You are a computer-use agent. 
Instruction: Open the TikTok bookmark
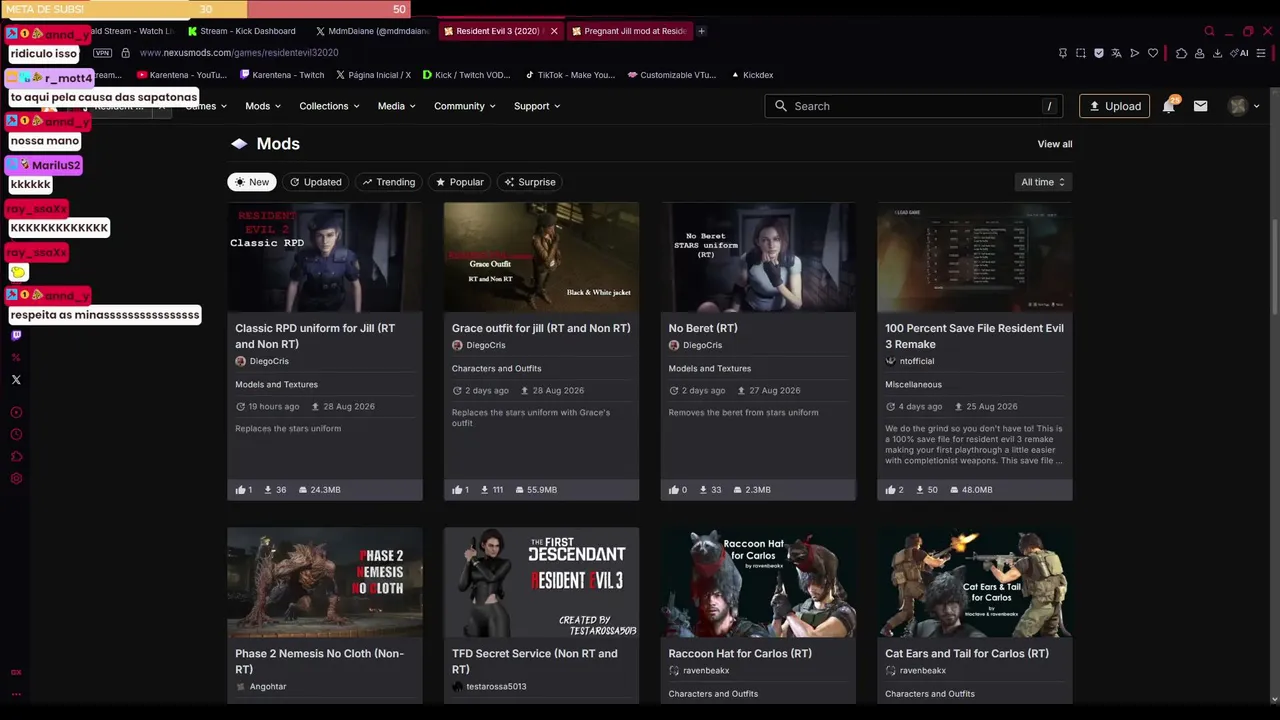click(x=569, y=75)
